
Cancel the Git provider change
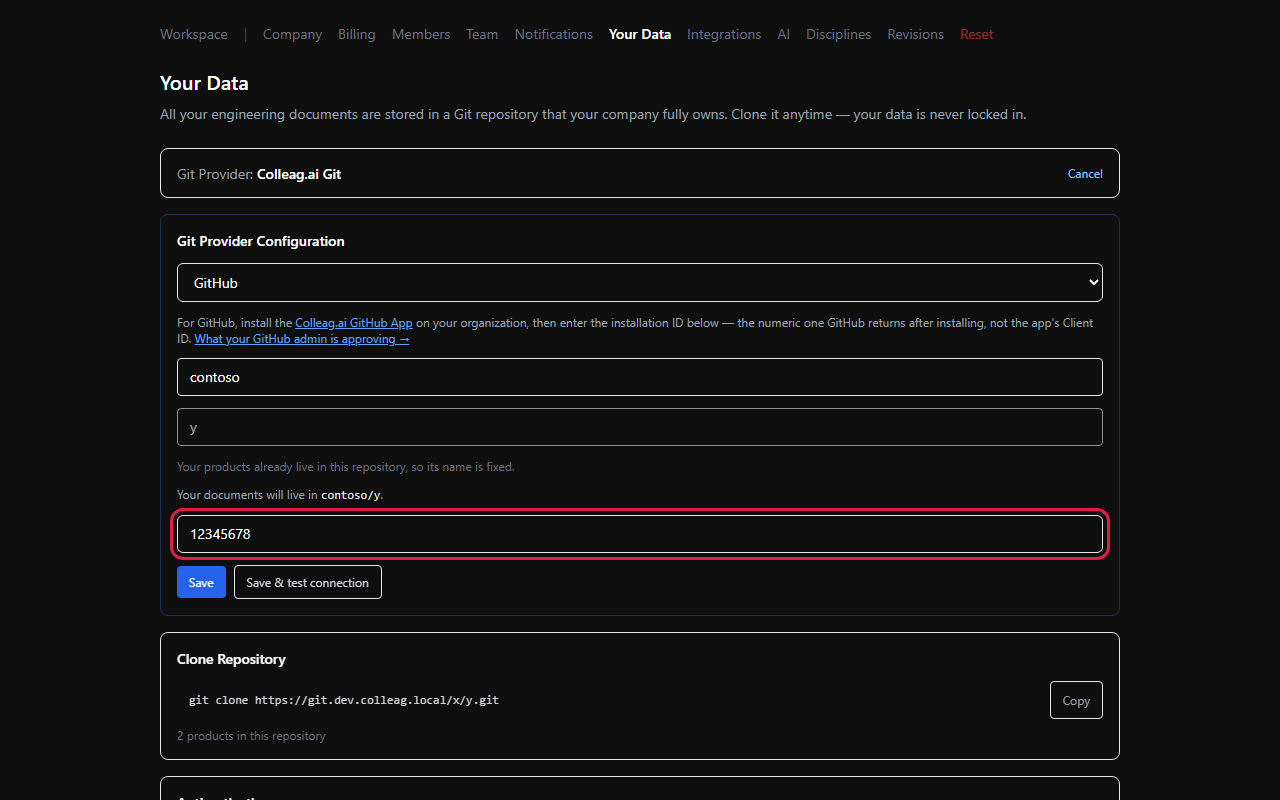(1085, 174)
